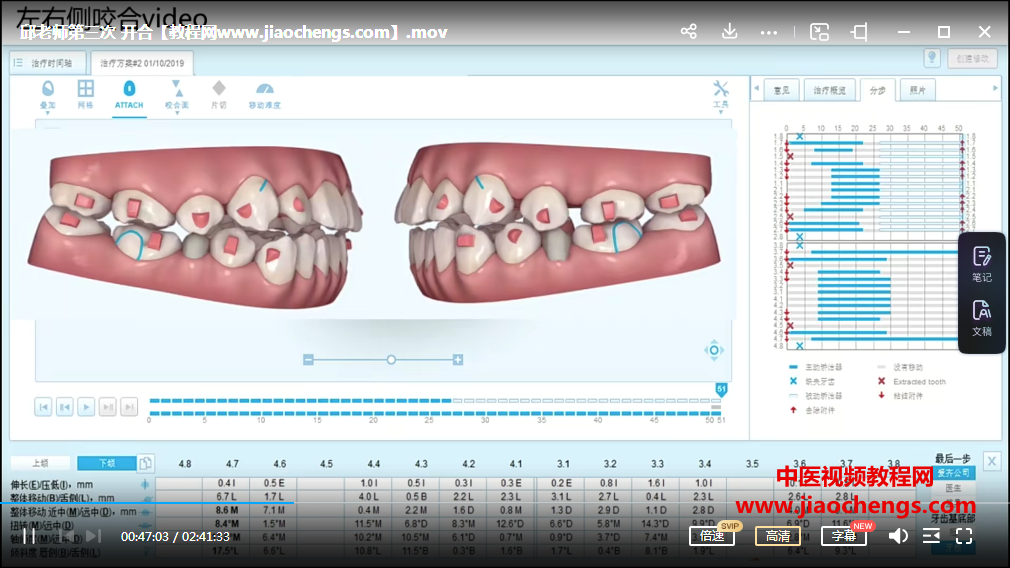Expand the arrow below the 叠加 tool

click(x=48, y=113)
